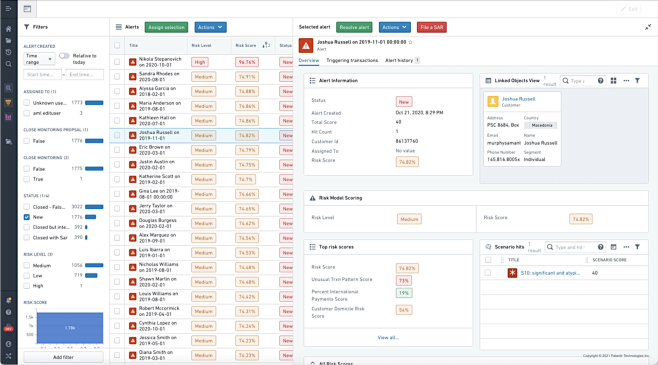Viewport: 658px width, 365px height.
Task: Click the Resolve alert button
Action: pos(354,27)
